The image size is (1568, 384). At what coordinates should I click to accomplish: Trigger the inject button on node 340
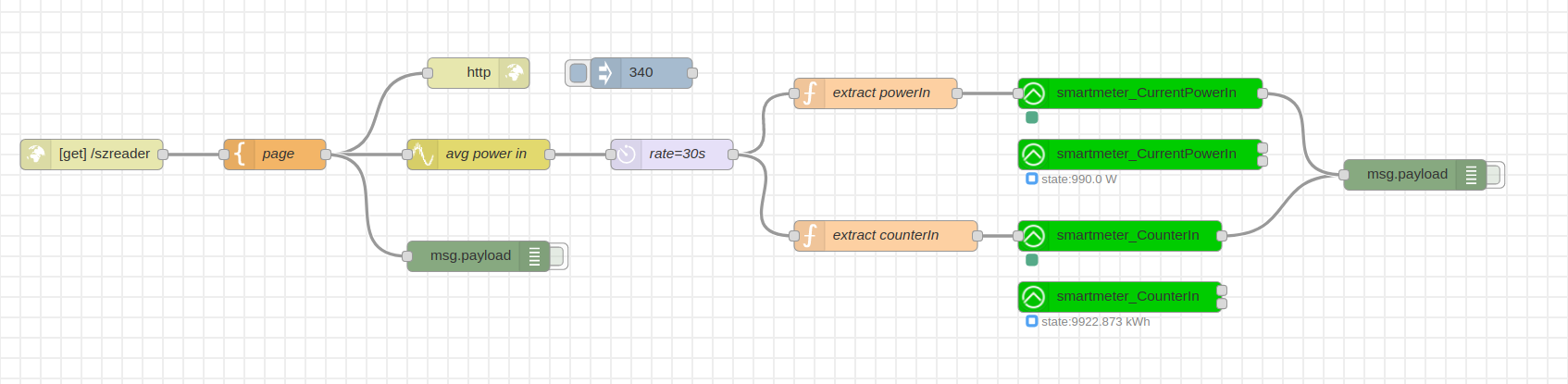point(579,73)
